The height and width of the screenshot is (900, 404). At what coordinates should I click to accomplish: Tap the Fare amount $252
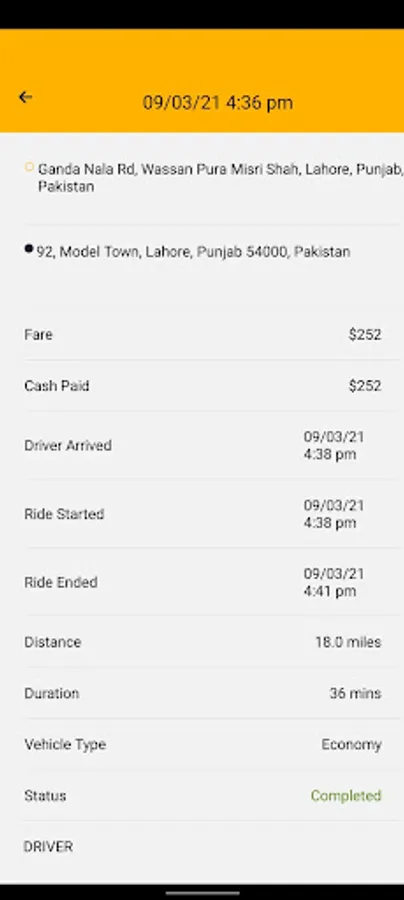[365, 335]
